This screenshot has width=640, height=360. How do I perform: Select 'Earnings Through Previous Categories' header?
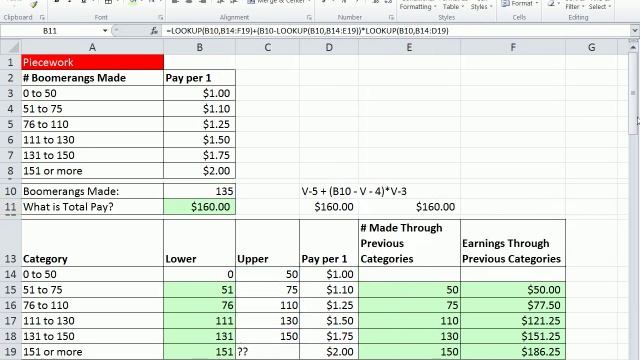(513, 243)
